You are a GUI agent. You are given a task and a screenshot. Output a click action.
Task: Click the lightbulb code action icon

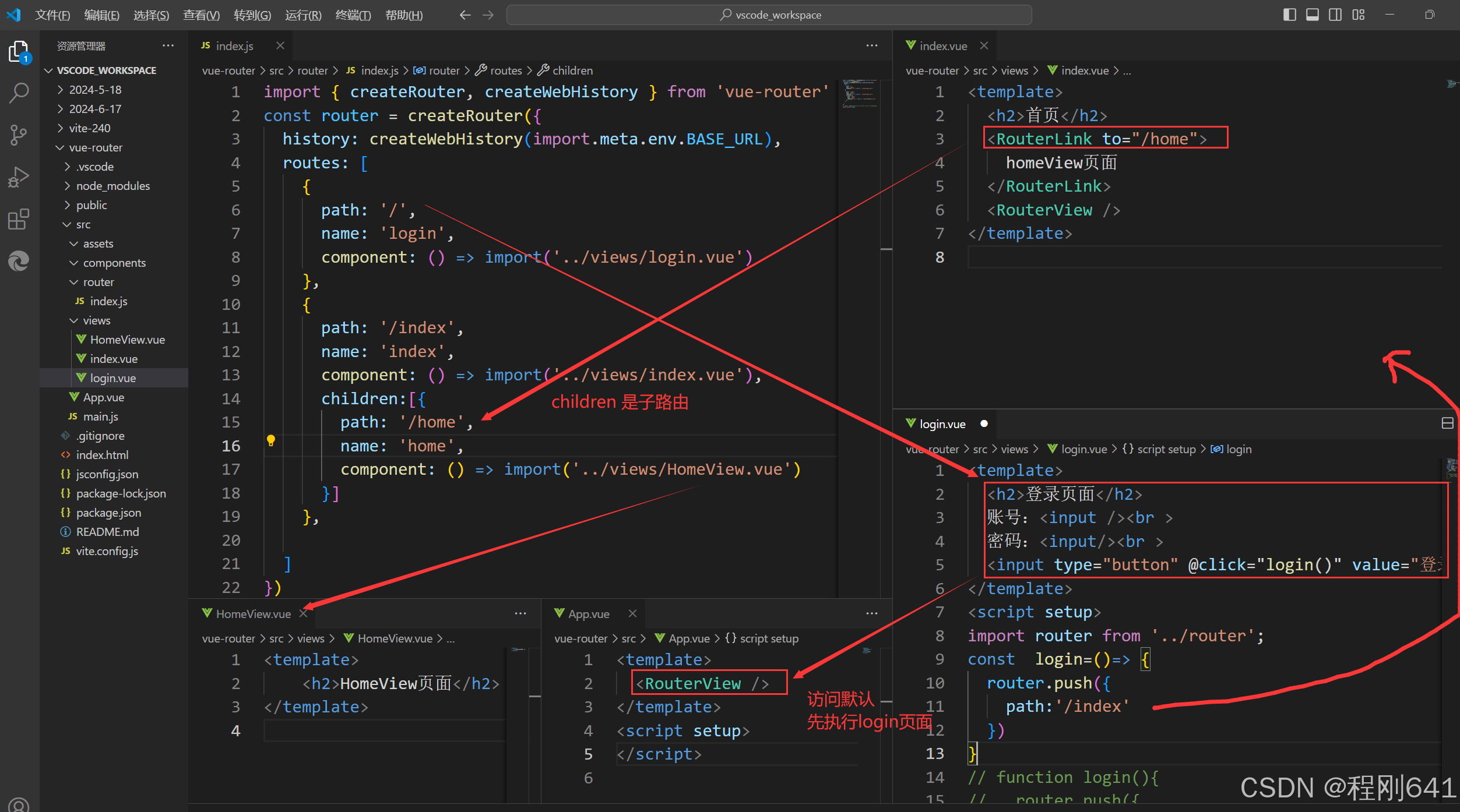(x=270, y=440)
